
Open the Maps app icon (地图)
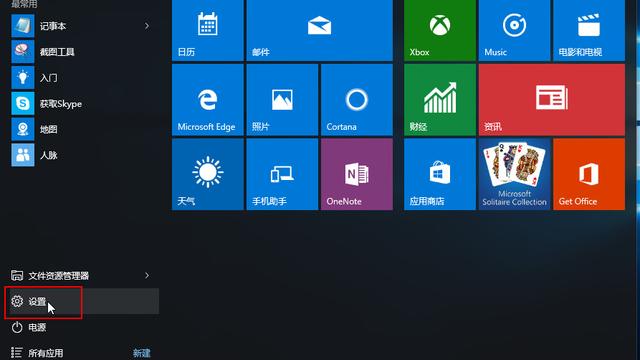[23, 129]
